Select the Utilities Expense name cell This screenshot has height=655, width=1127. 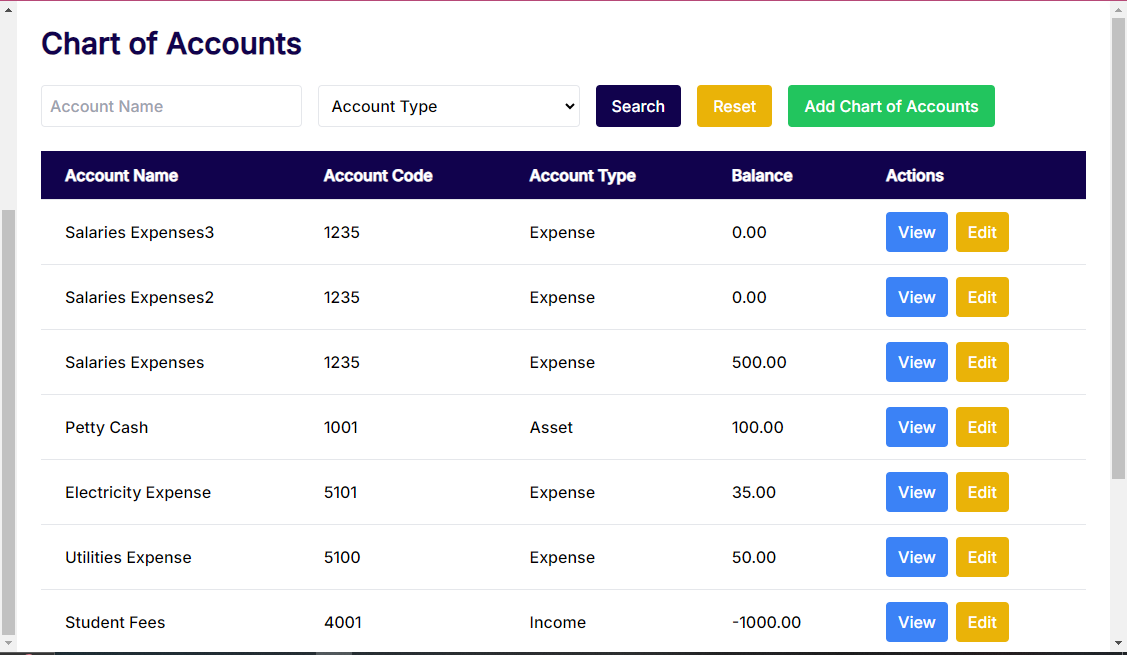click(128, 558)
